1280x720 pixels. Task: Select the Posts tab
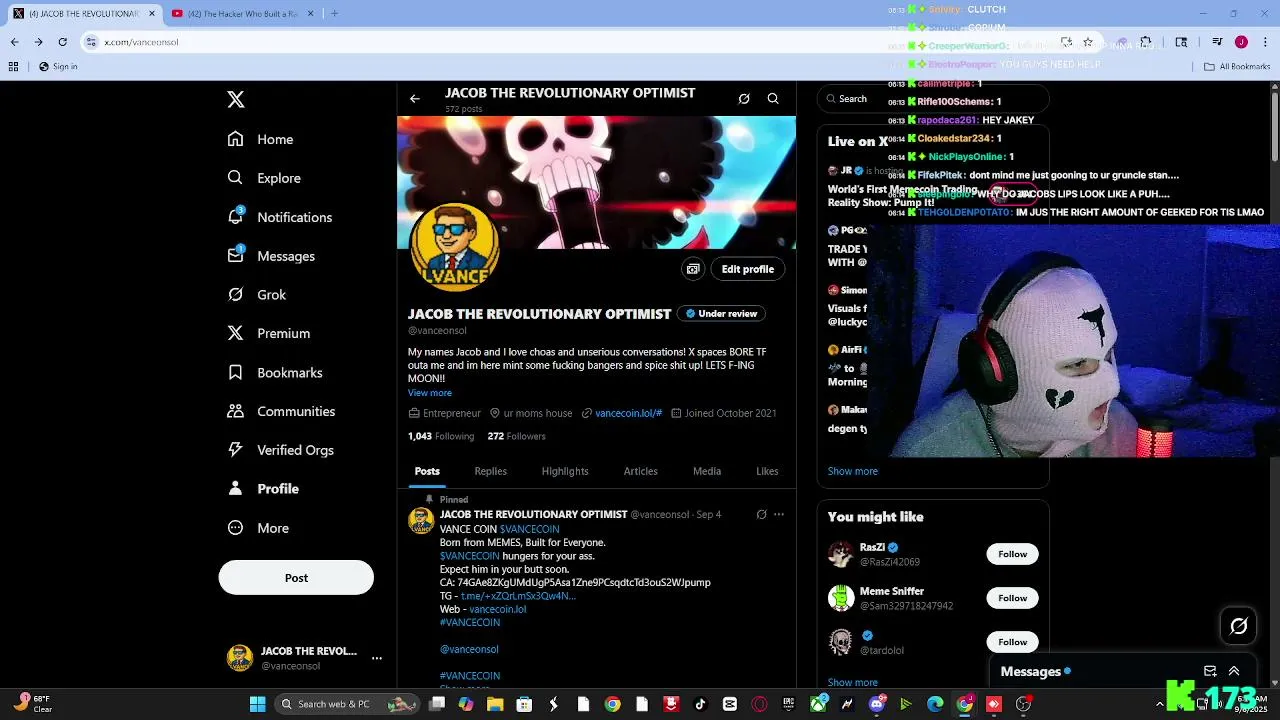click(x=427, y=471)
